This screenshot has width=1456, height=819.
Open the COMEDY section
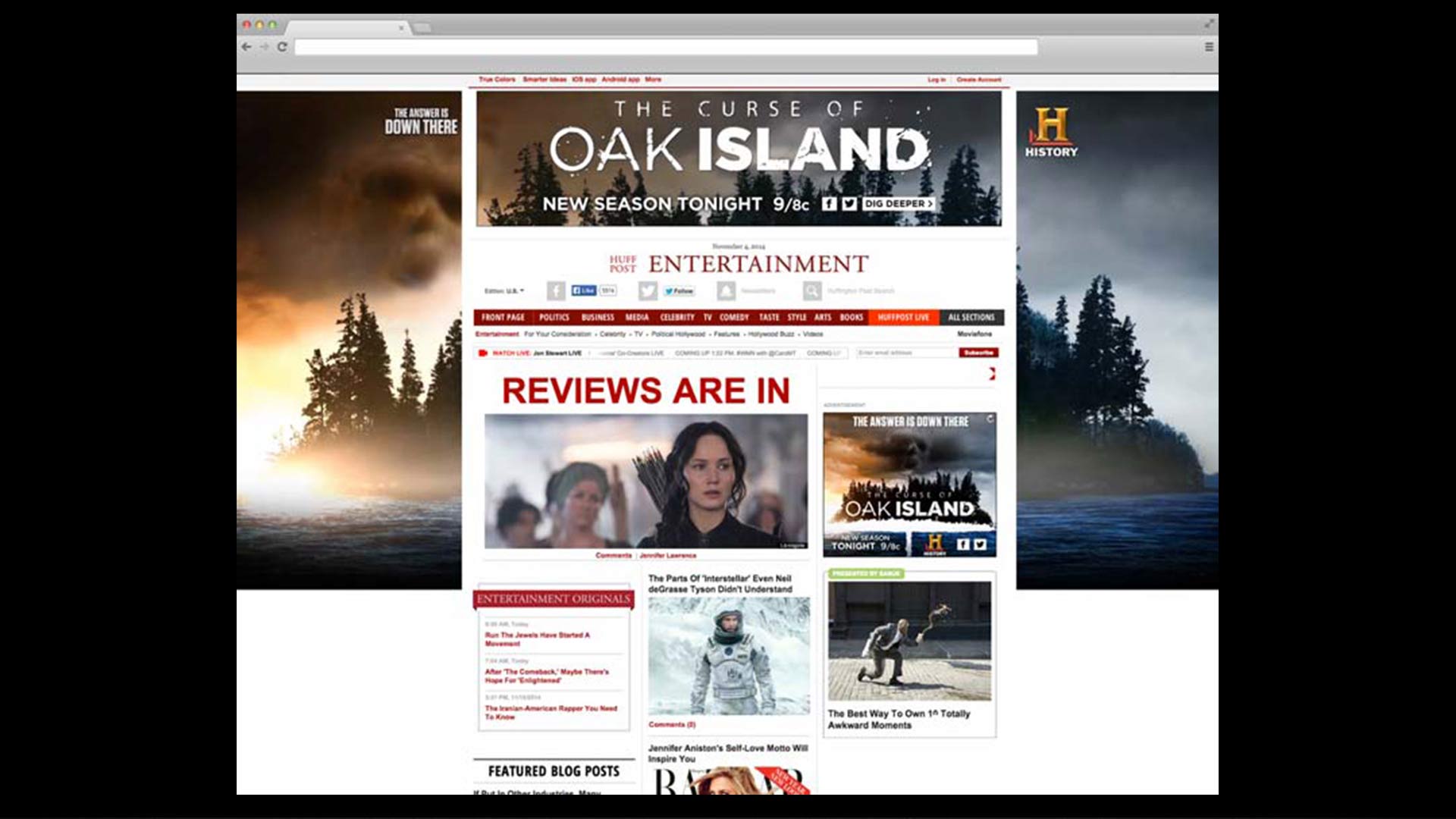coord(734,318)
